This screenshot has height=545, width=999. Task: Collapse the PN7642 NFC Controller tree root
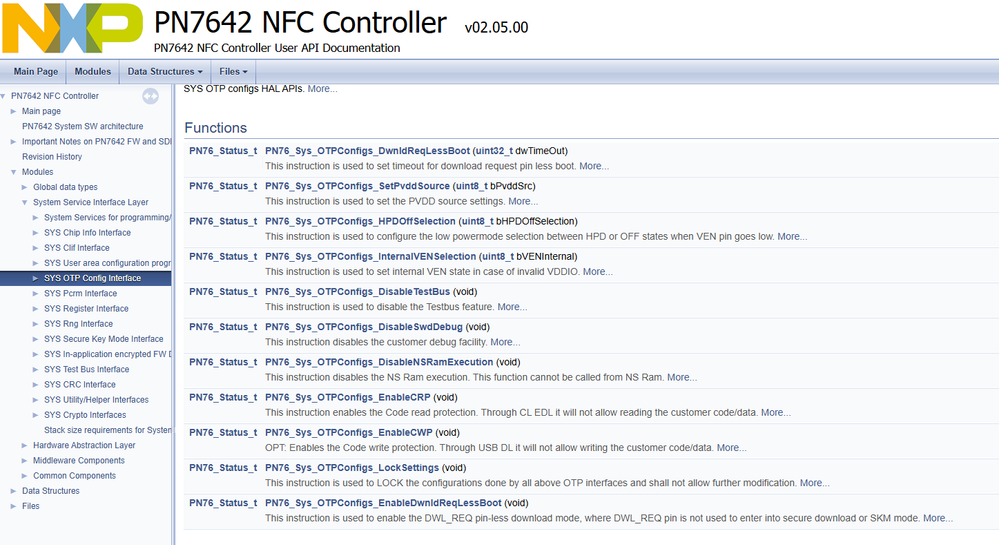3,96
